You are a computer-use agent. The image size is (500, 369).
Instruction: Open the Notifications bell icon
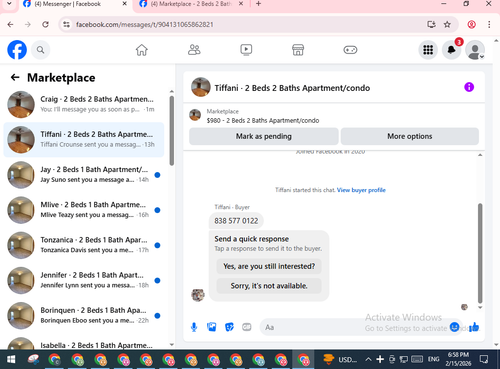452,50
